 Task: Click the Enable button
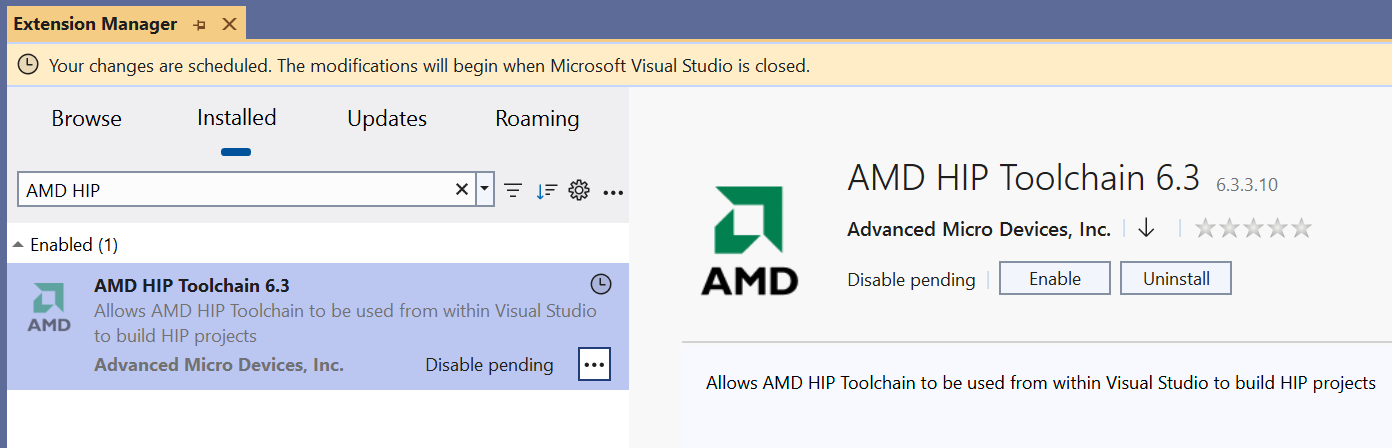(1054, 279)
